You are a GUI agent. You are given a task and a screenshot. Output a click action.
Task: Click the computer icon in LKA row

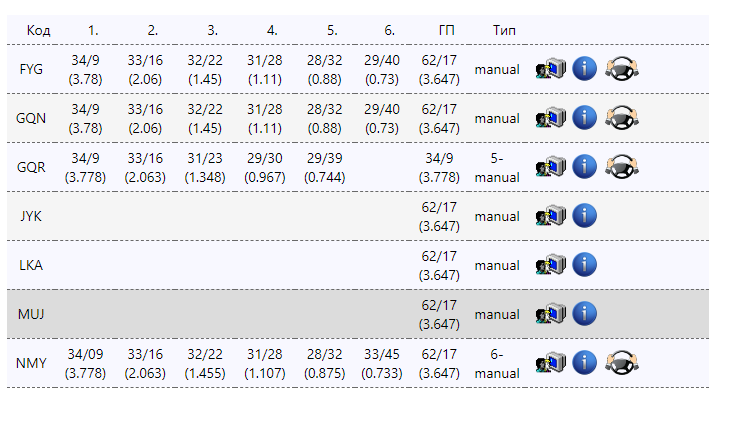point(551,265)
